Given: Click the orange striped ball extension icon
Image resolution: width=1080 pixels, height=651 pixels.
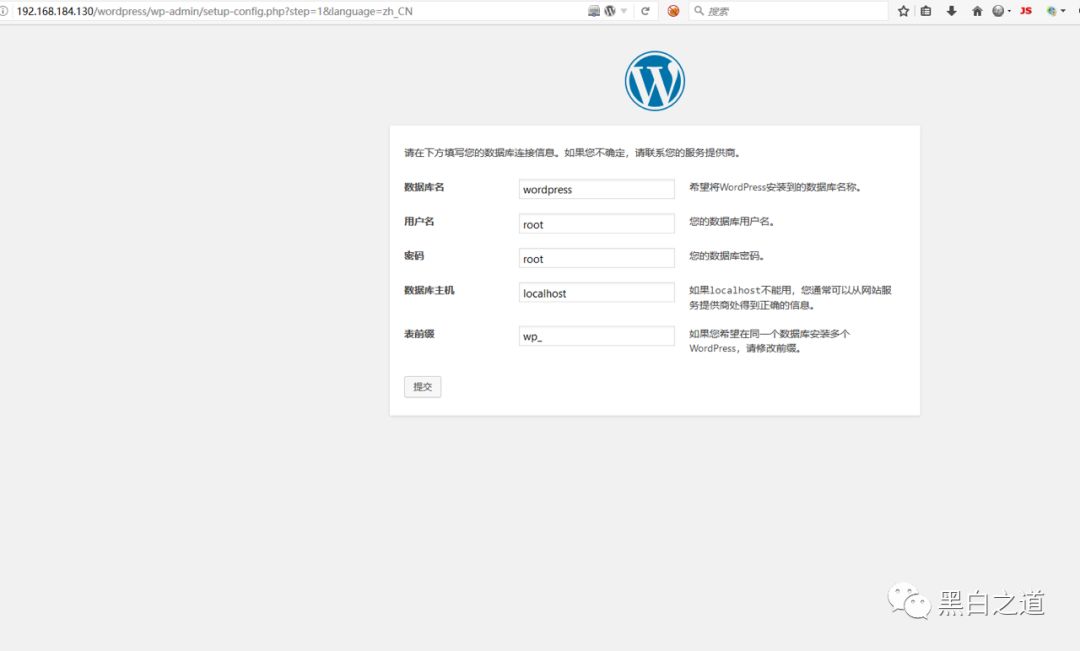Looking at the screenshot, I should [x=674, y=11].
